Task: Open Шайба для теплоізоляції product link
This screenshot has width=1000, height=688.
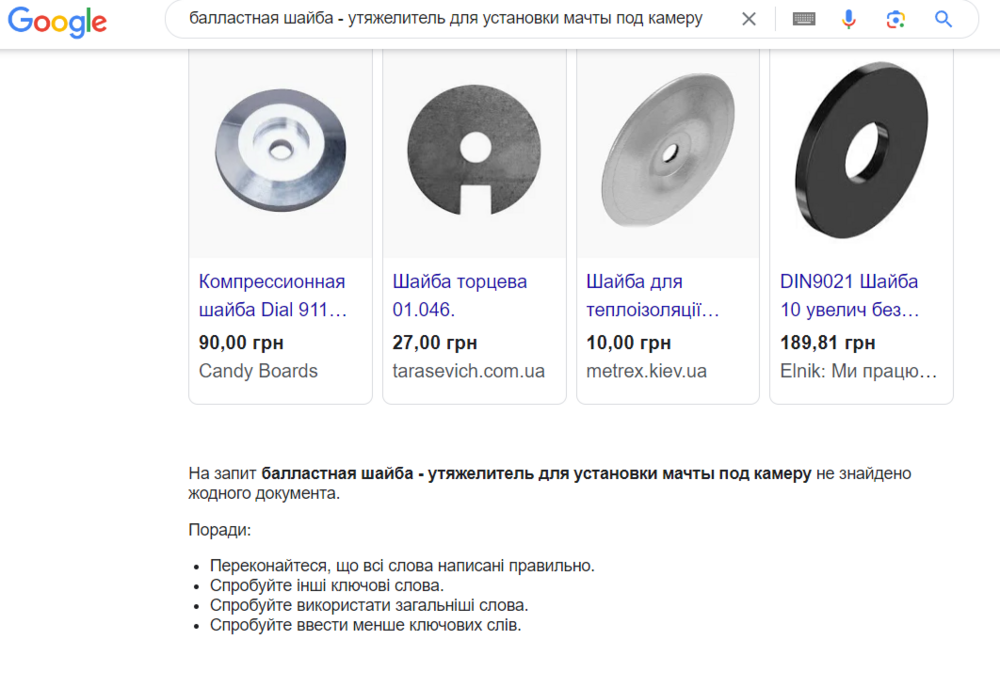Action: point(652,295)
